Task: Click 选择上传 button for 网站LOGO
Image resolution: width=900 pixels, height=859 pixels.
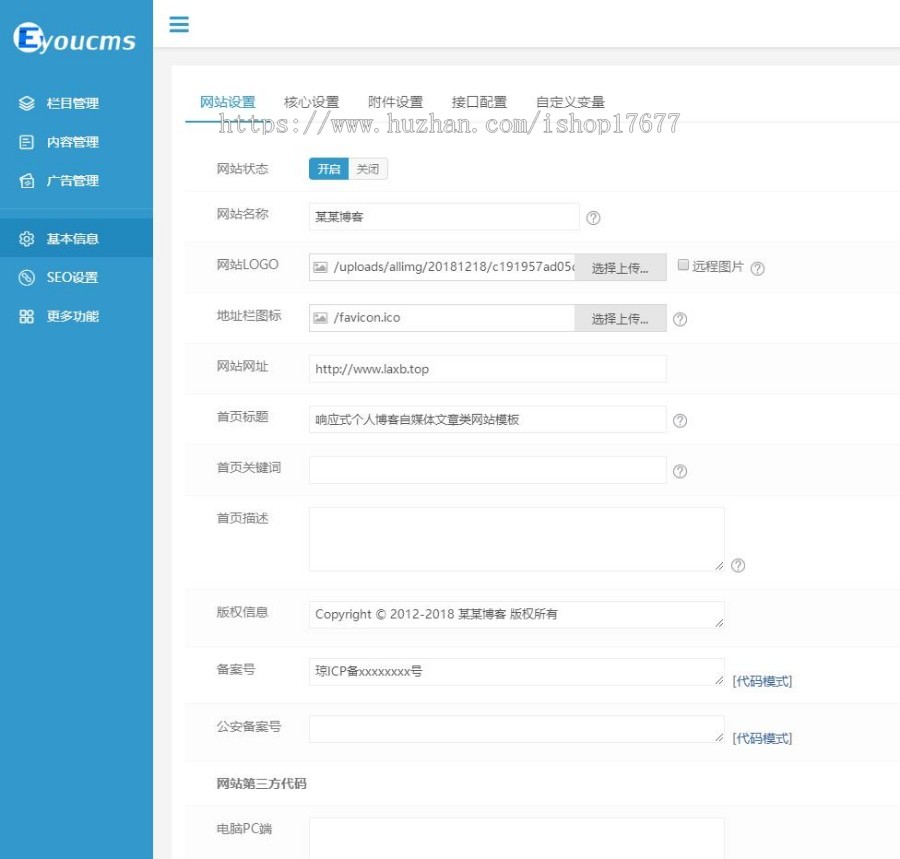Action: point(620,267)
